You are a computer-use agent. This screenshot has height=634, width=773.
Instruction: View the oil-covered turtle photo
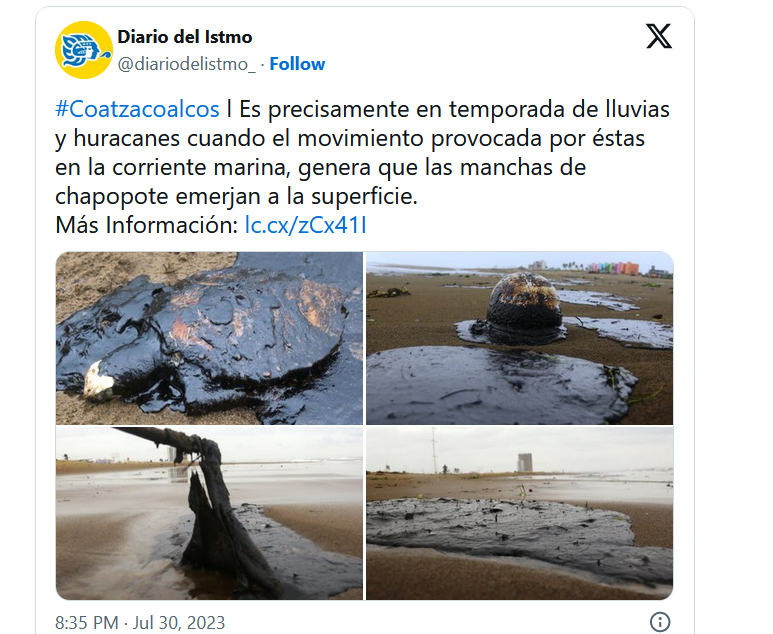coord(209,338)
